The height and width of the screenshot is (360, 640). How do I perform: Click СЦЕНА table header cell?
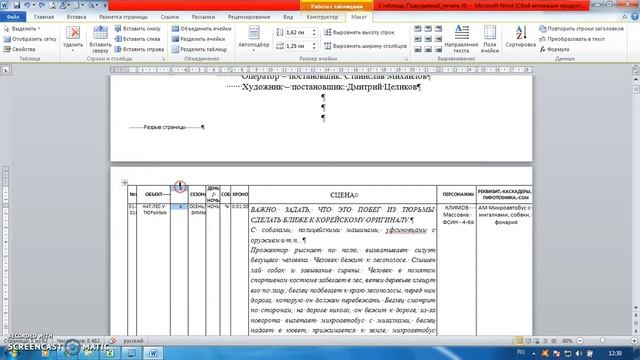343,195
